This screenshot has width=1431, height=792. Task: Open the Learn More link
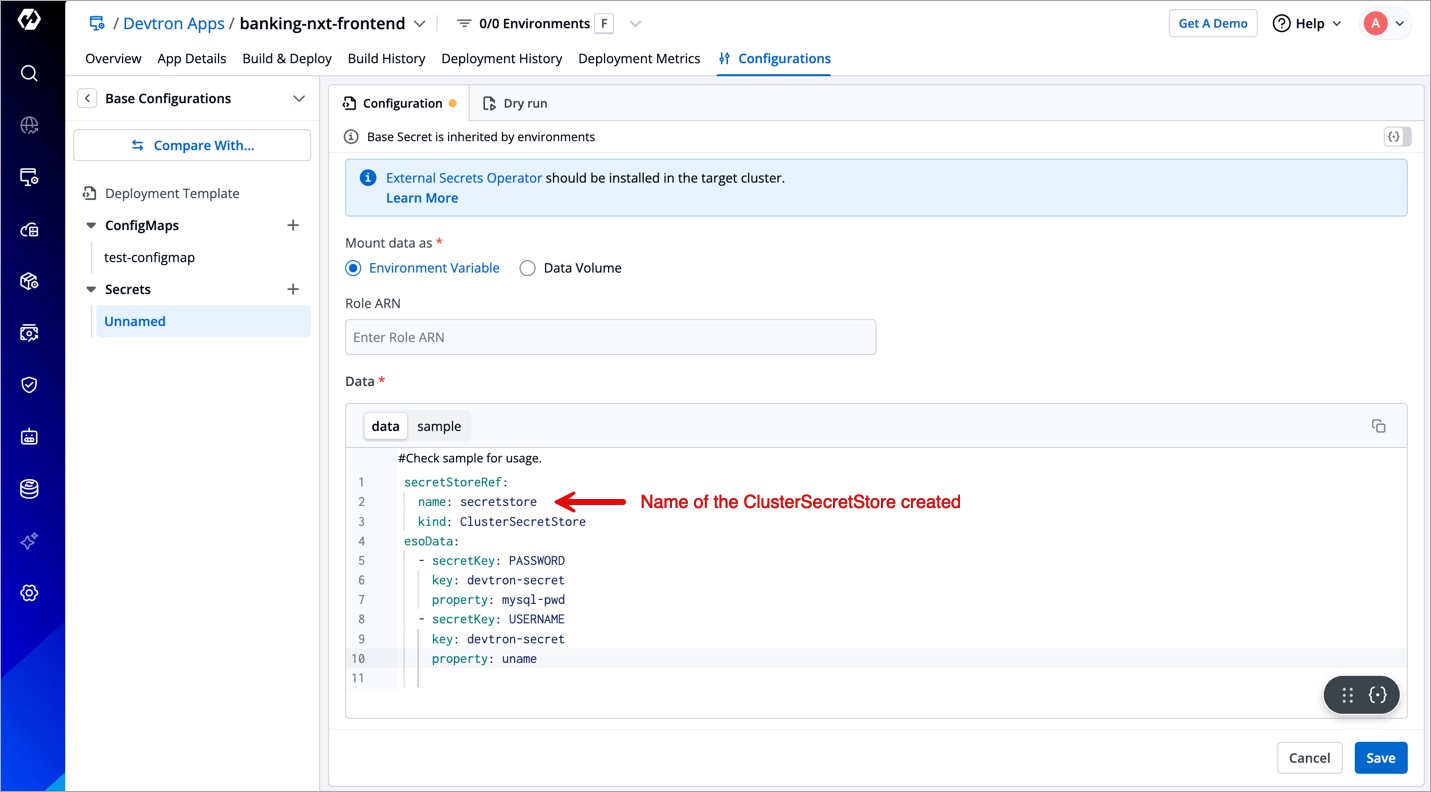tap(422, 198)
